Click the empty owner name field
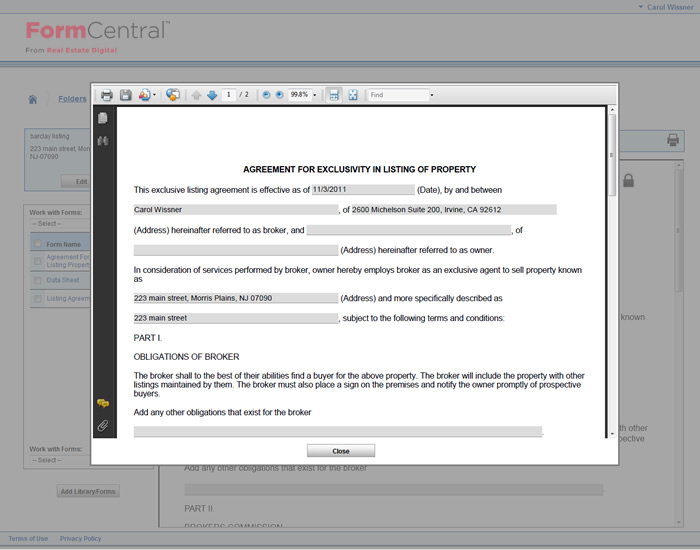The width and height of the screenshot is (700, 550). pyautogui.click(x=409, y=230)
